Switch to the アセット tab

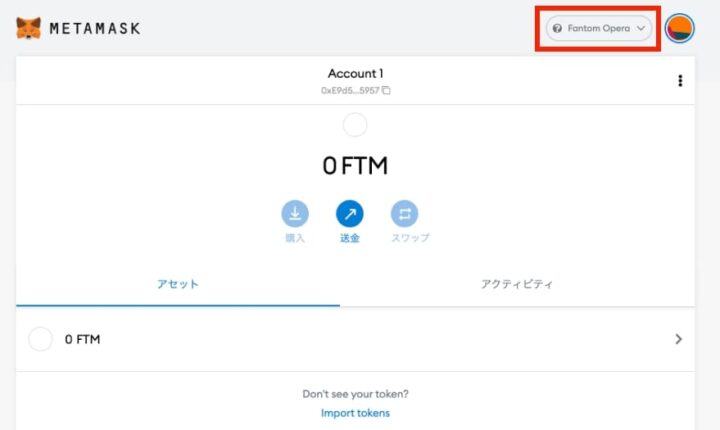pyautogui.click(x=178, y=284)
